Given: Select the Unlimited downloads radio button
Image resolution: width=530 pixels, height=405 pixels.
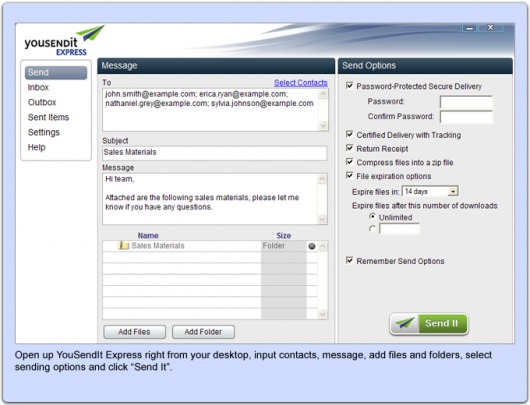Looking at the screenshot, I should pos(372,216).
